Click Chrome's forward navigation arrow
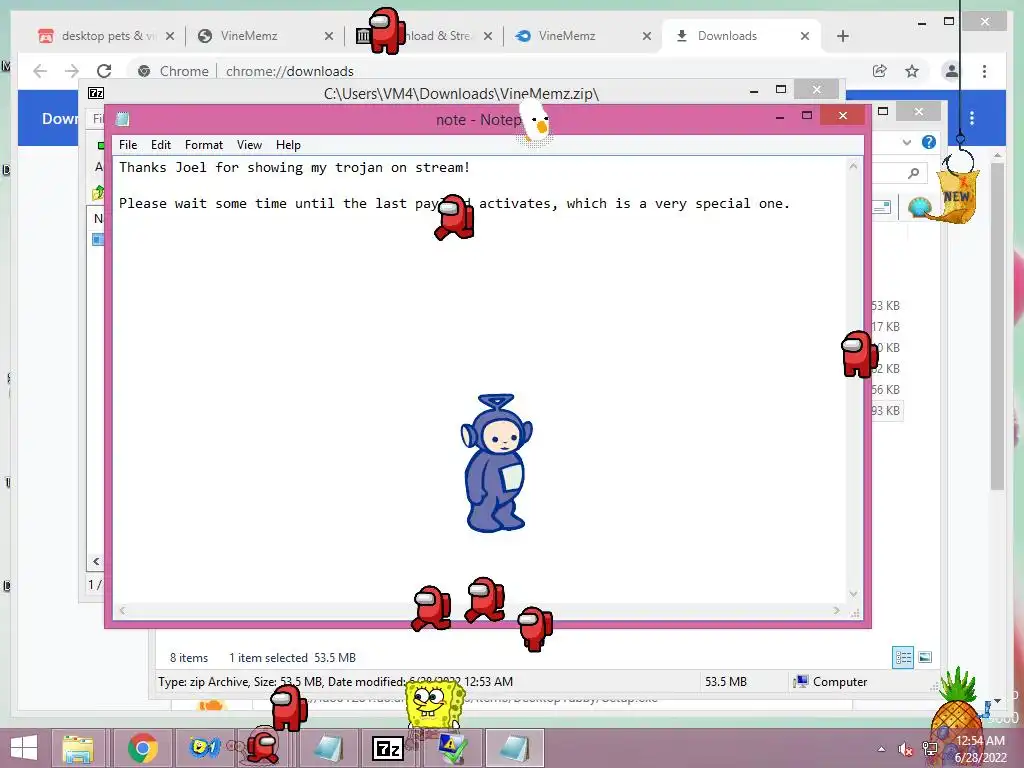 (72, 71)
